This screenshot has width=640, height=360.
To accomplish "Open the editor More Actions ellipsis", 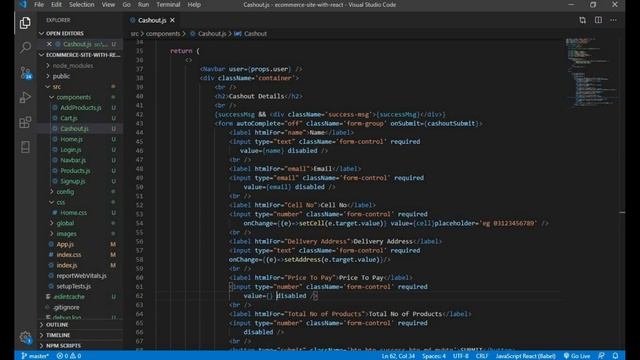I will point(613,20).
